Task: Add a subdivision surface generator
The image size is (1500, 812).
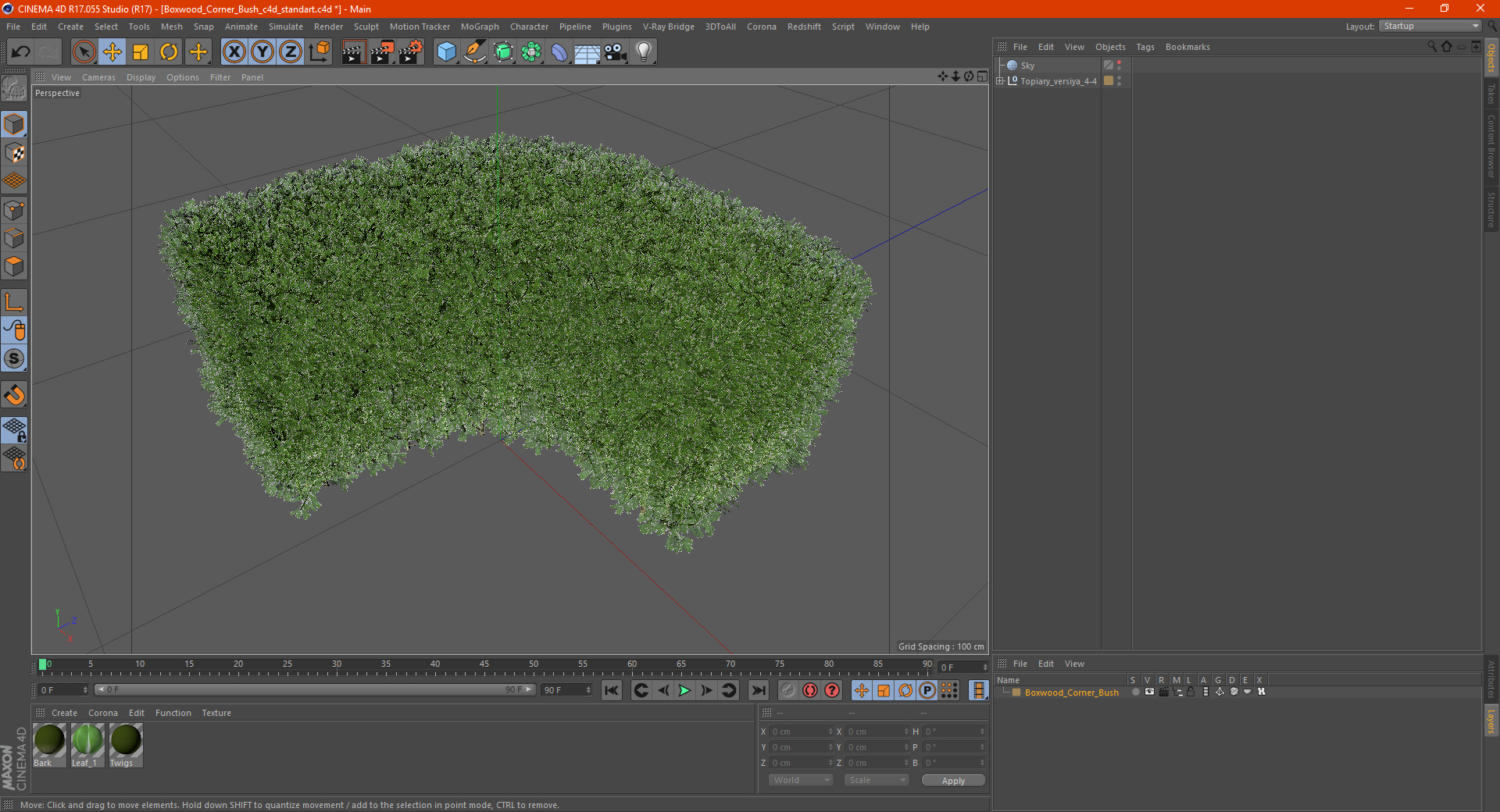Action: [x=503, y=52]
